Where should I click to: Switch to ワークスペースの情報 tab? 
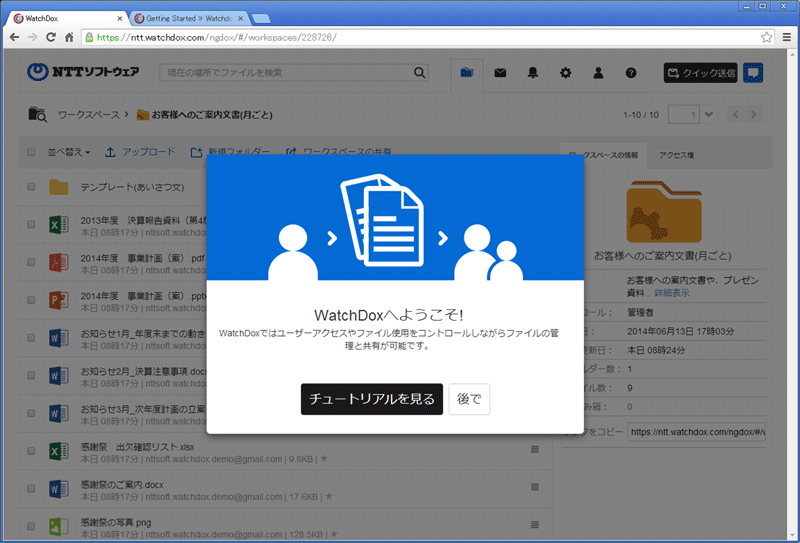[603, 155]
